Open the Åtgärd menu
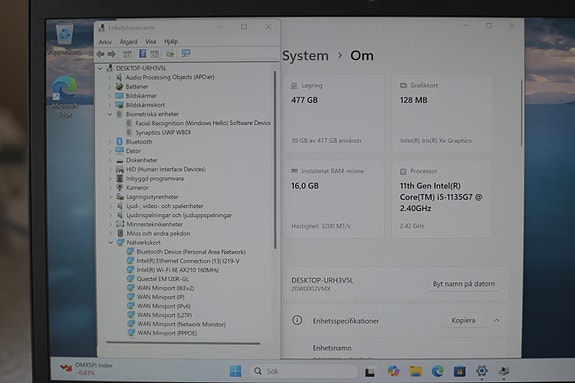The height and width of the screenshot is (383, 575). point(128,42)
